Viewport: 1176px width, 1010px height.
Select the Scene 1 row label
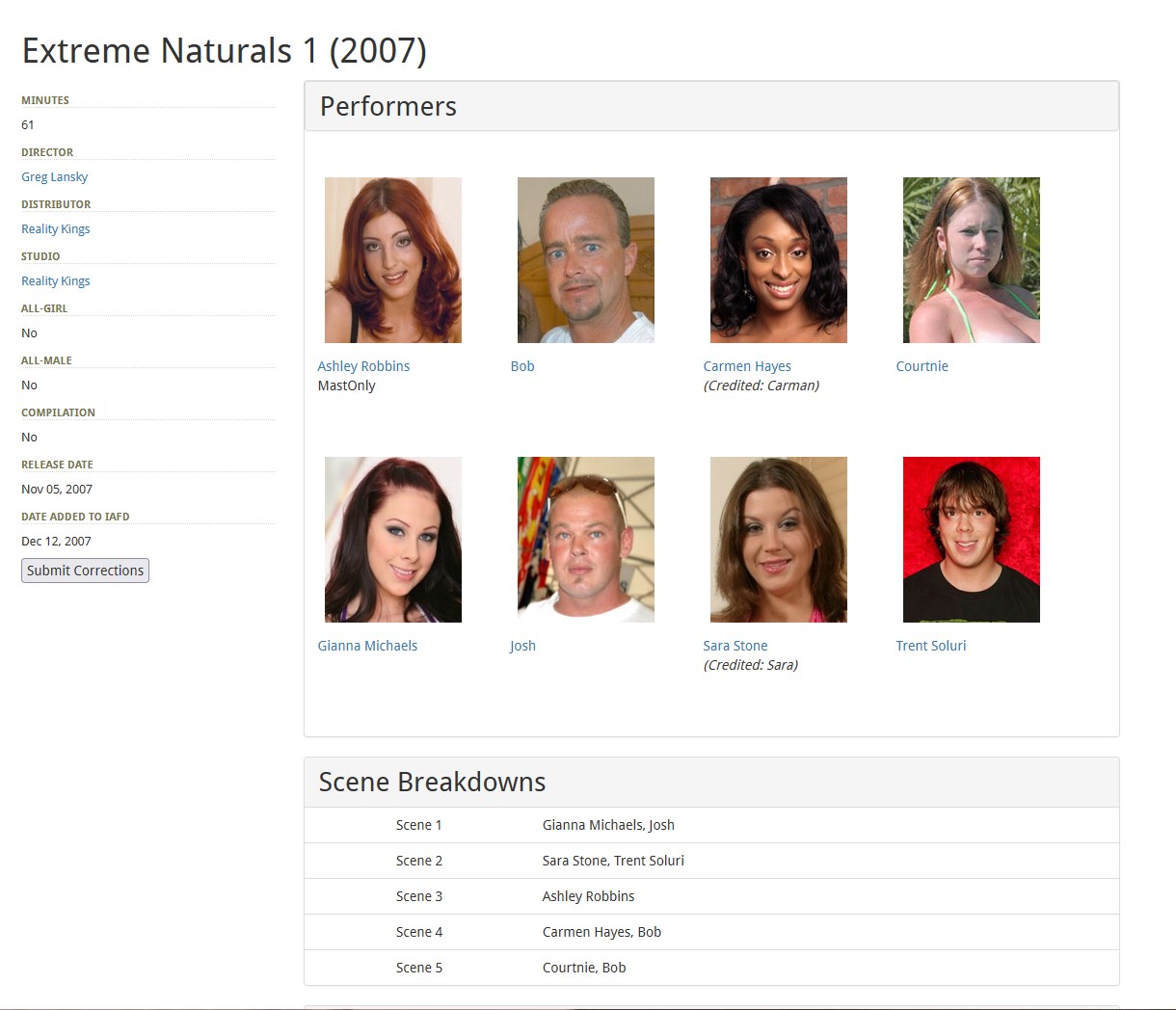coord(418,825)
